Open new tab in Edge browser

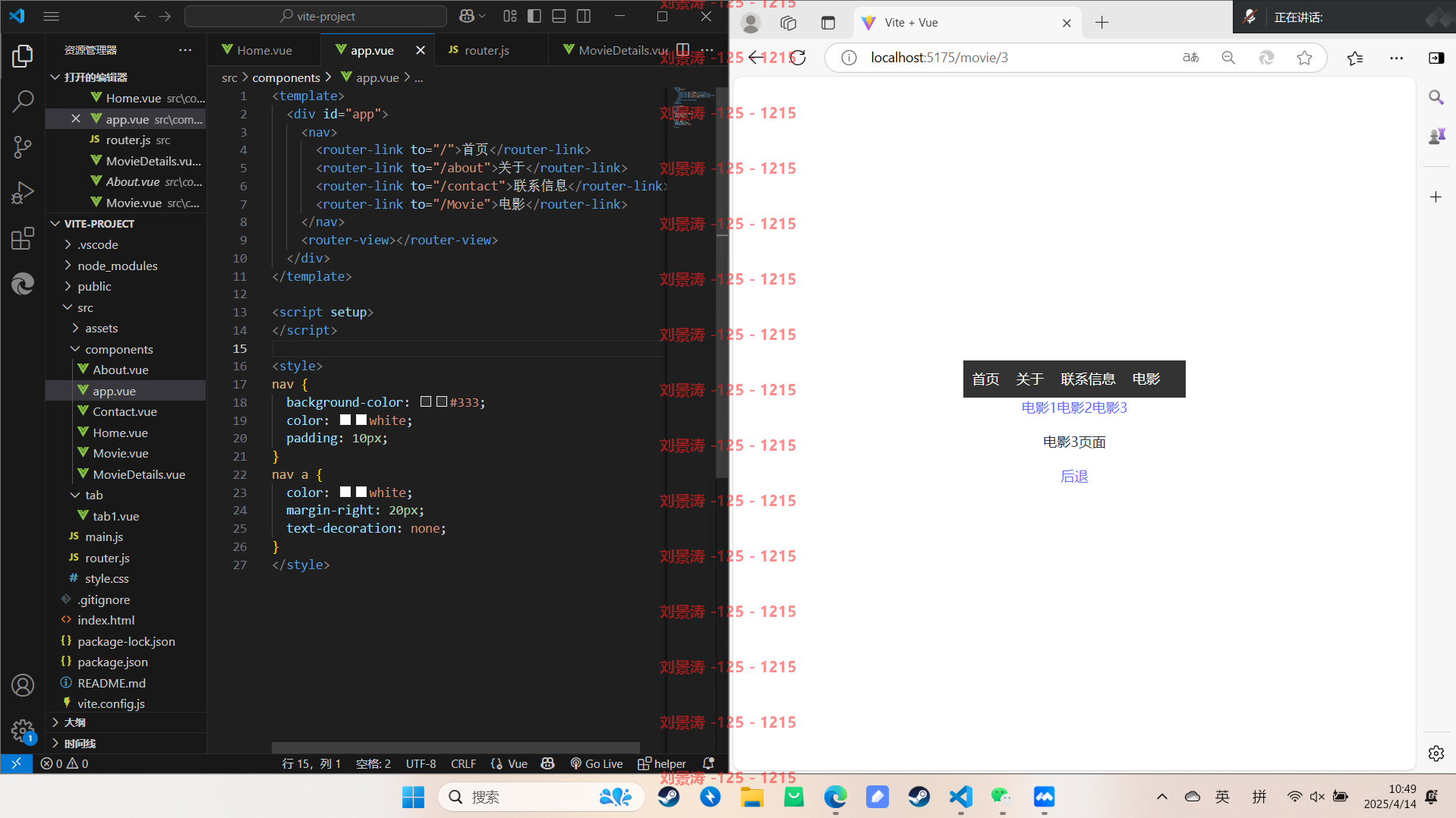[x=1102, y=23]
